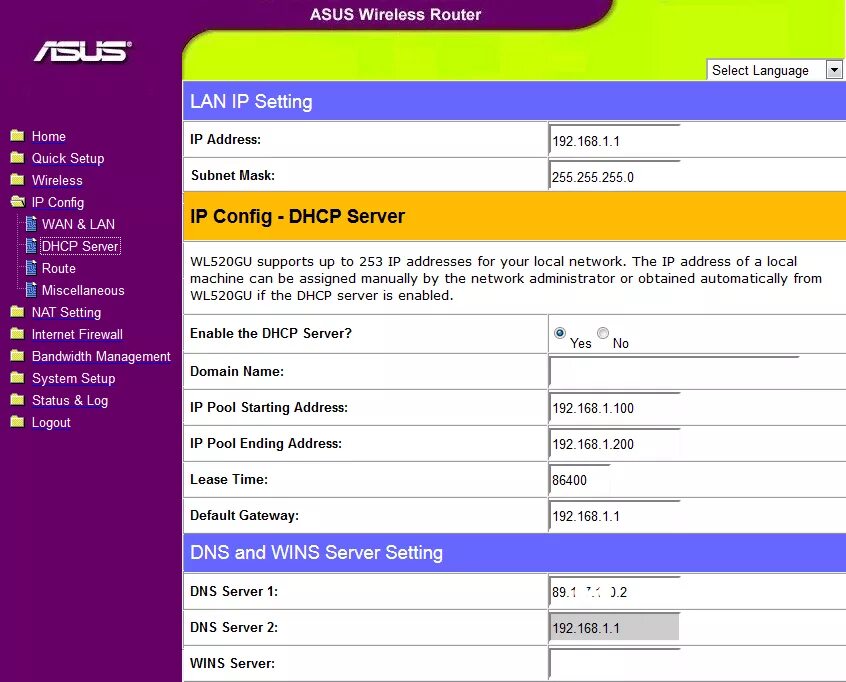Screen dimensions: 846x682
Task: Click the DNS Server 1 field
Action: 614,591
